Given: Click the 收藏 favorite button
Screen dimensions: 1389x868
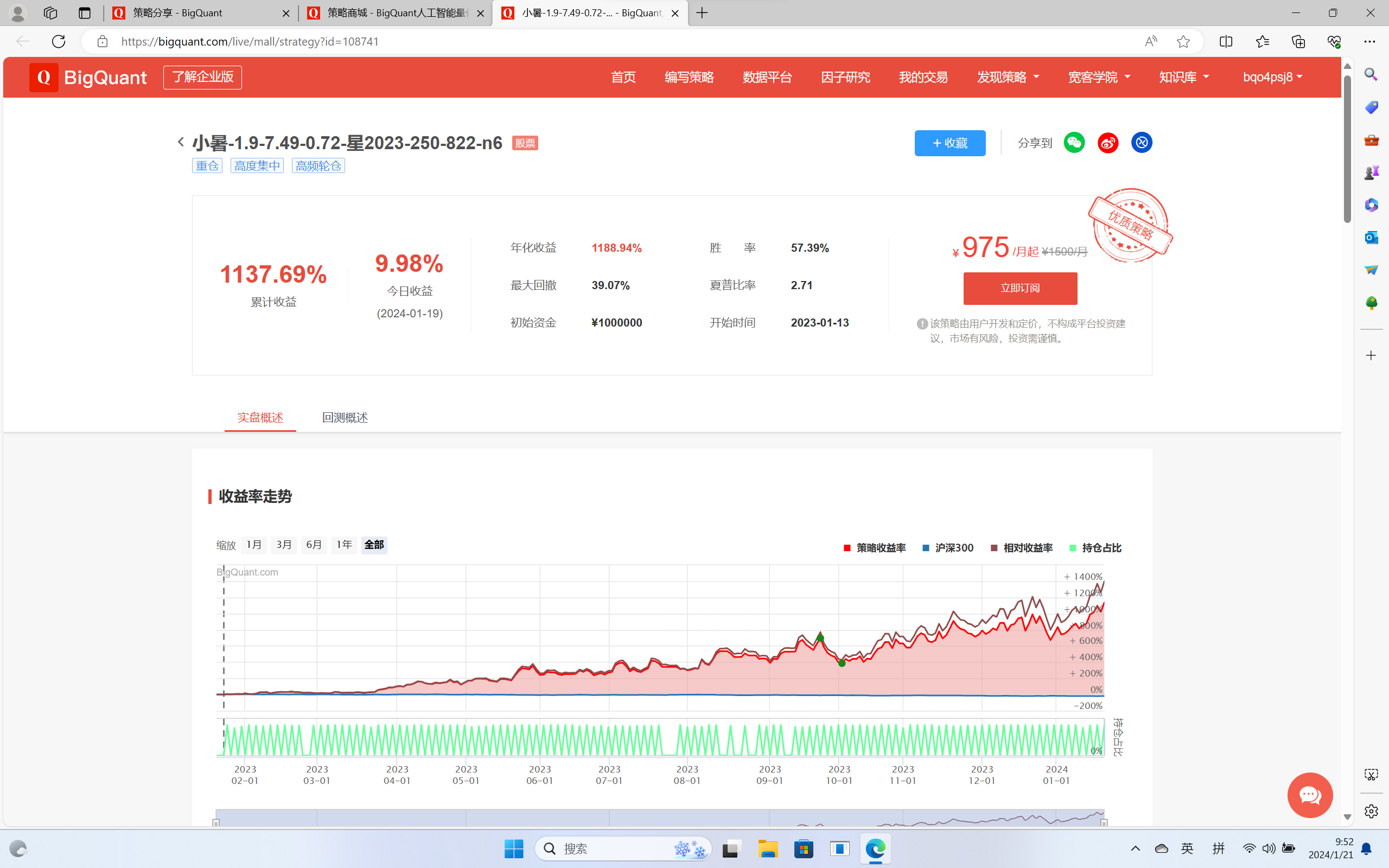Looking at the screenshot, I should [950, 143].
